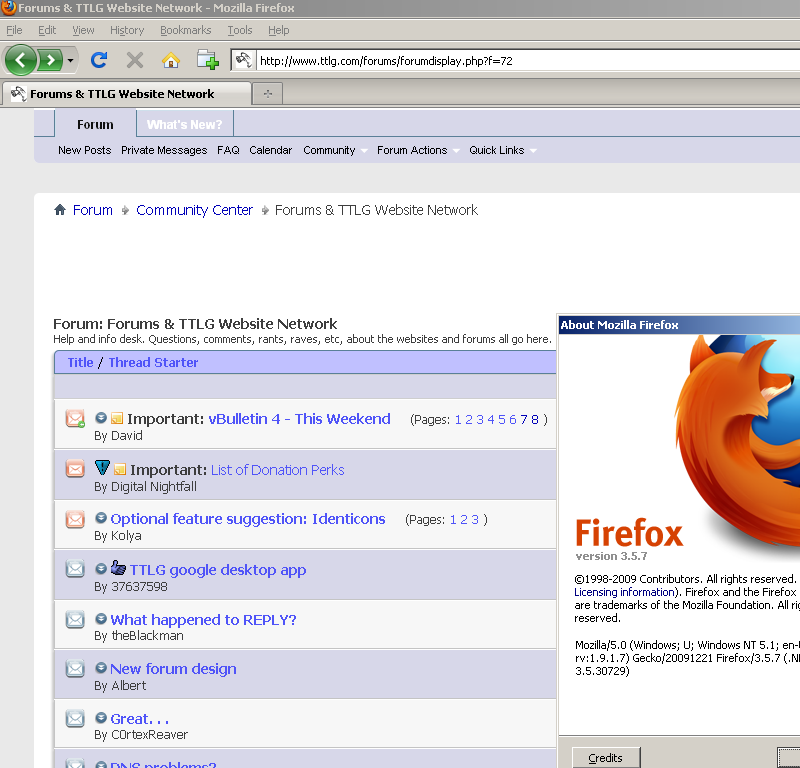
Task: Open the Great. . . thread
Action: [x=139, y=719]
